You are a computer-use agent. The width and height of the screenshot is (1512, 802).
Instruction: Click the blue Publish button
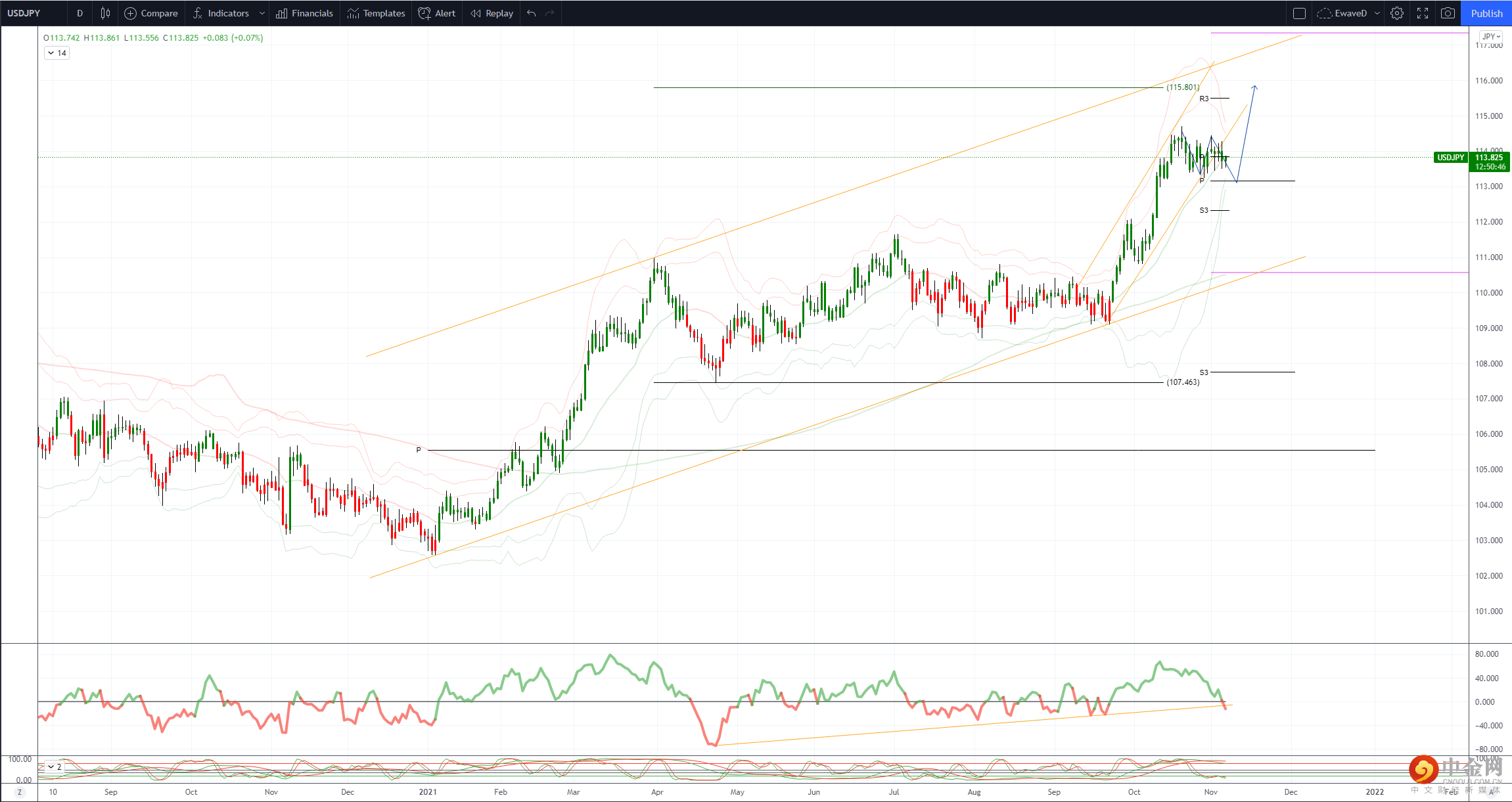pyautogui.click(x=1486, y=13)
